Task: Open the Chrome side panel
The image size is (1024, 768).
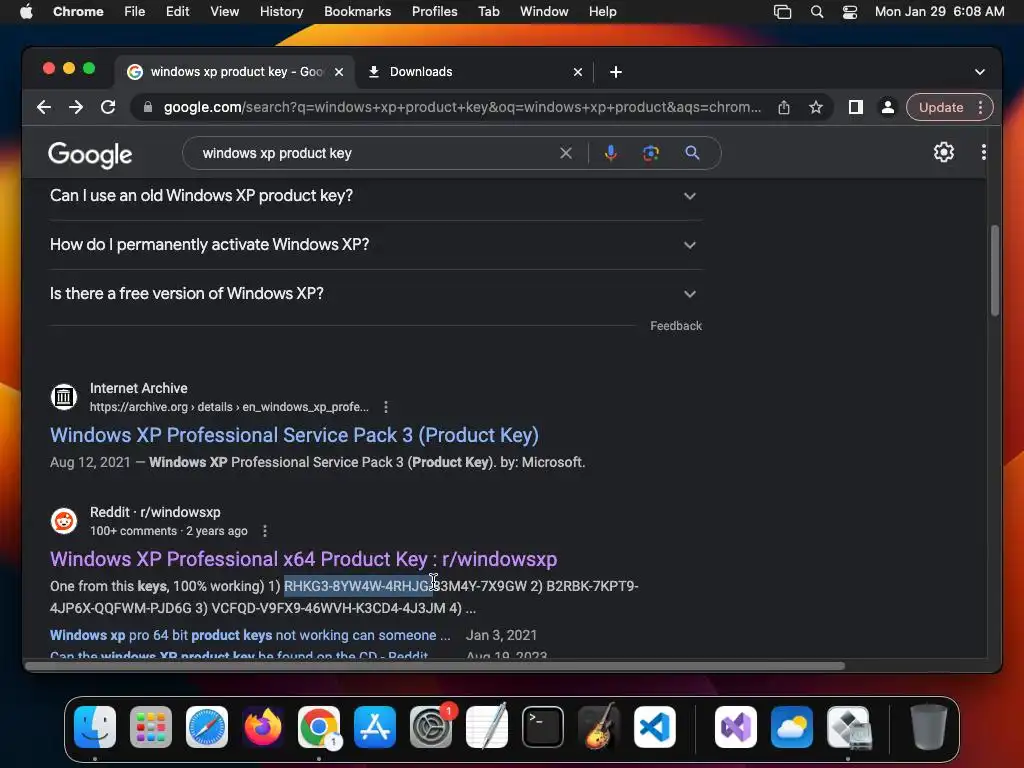Action: click(856, 107)
